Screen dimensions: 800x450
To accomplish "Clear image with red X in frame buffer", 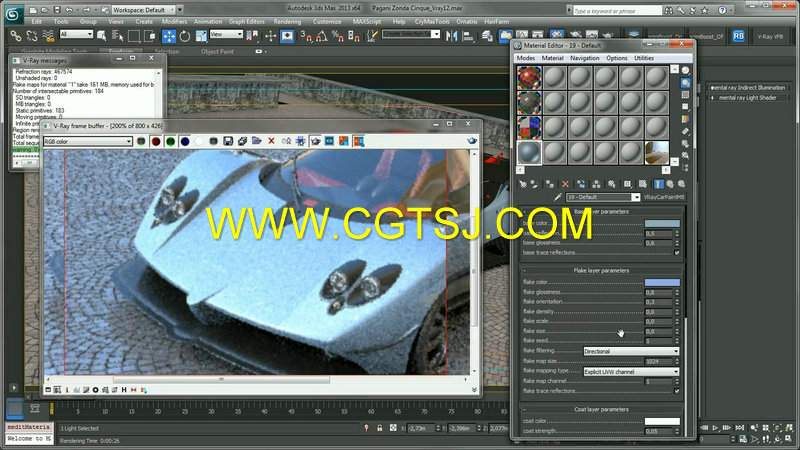I will point(271,141).
